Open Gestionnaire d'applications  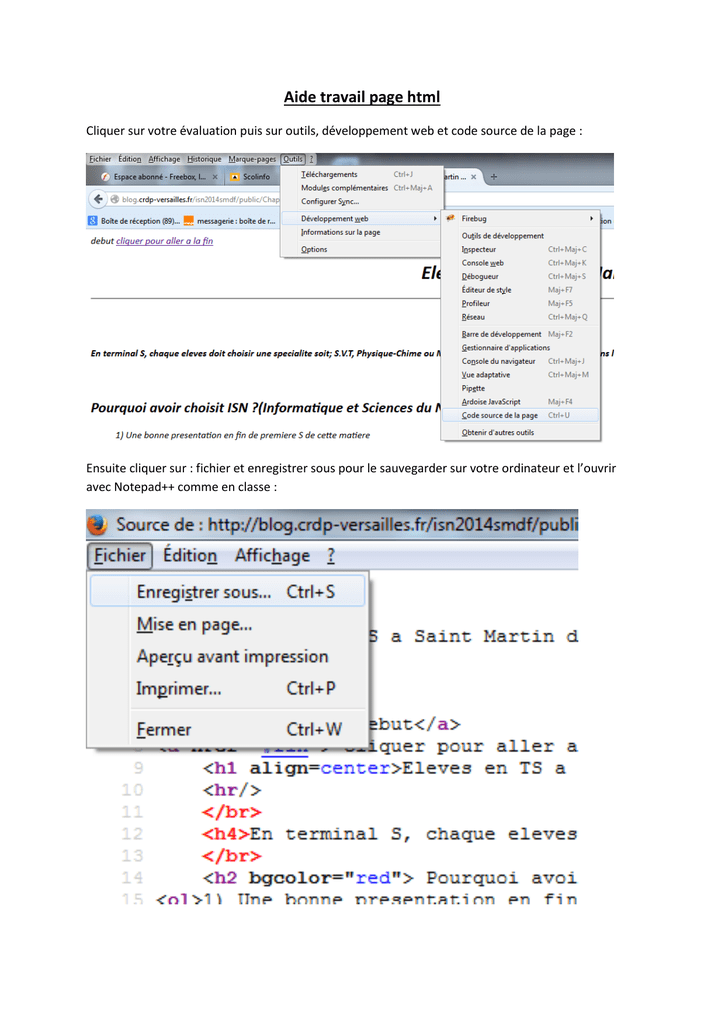click(521, 347)
